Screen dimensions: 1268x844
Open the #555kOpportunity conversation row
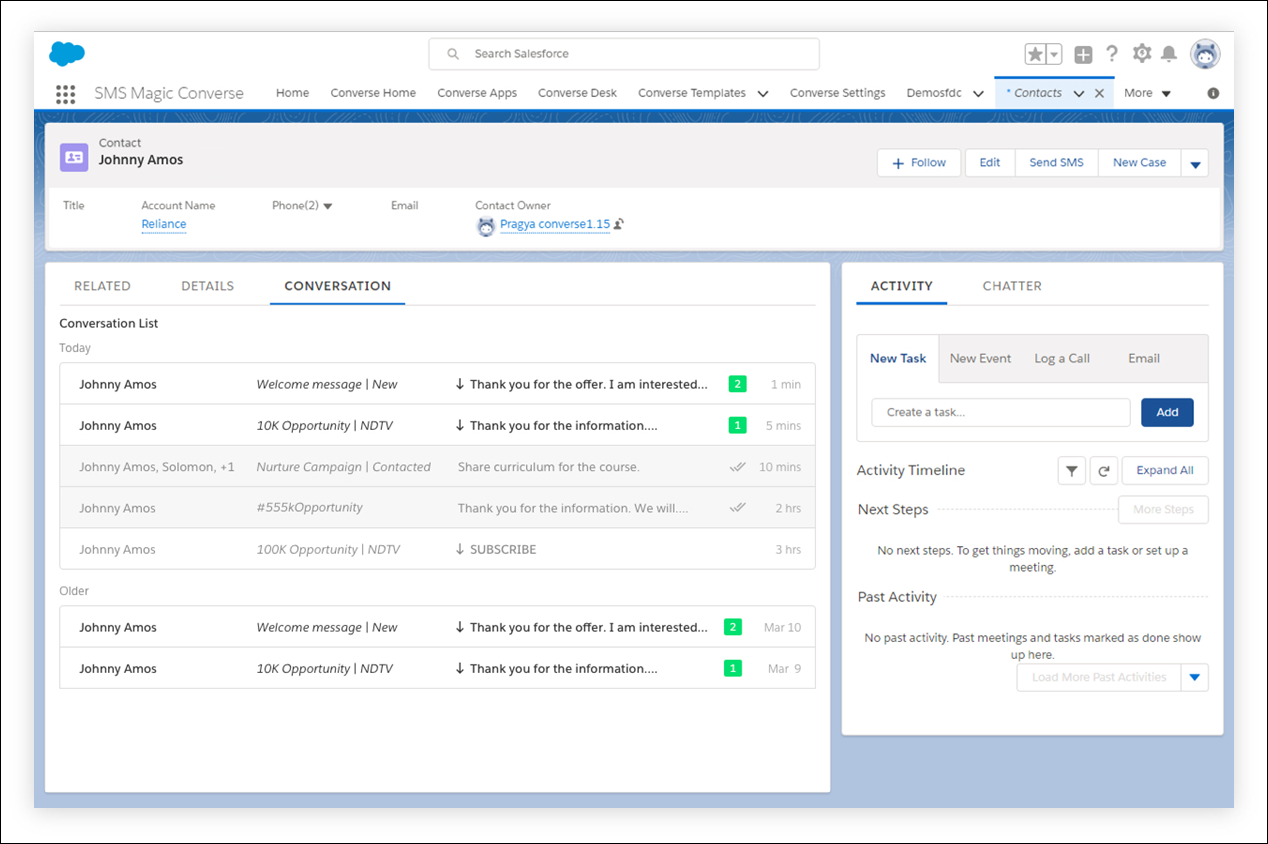[x=437, y=508]
